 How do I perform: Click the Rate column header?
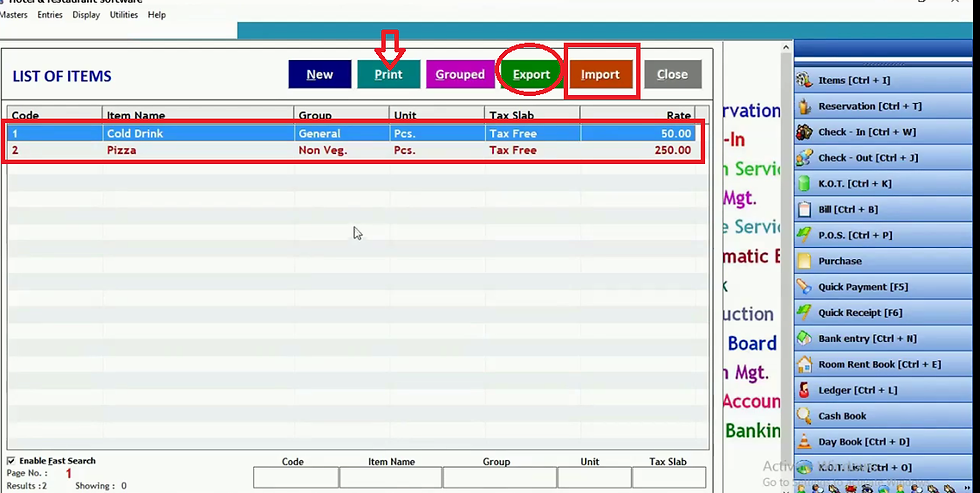point(638,116)
